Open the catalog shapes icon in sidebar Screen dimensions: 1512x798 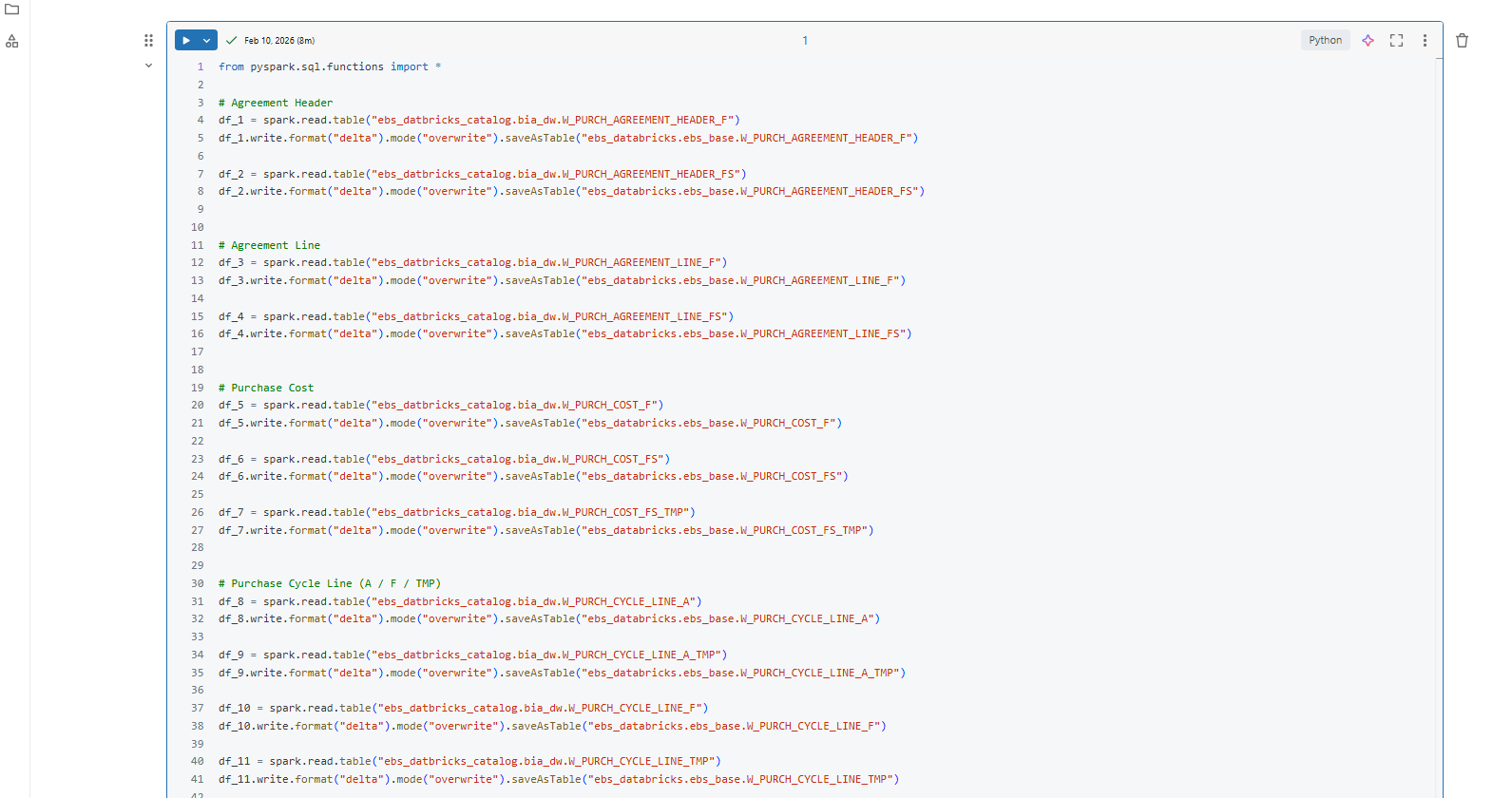coord(12,42)
